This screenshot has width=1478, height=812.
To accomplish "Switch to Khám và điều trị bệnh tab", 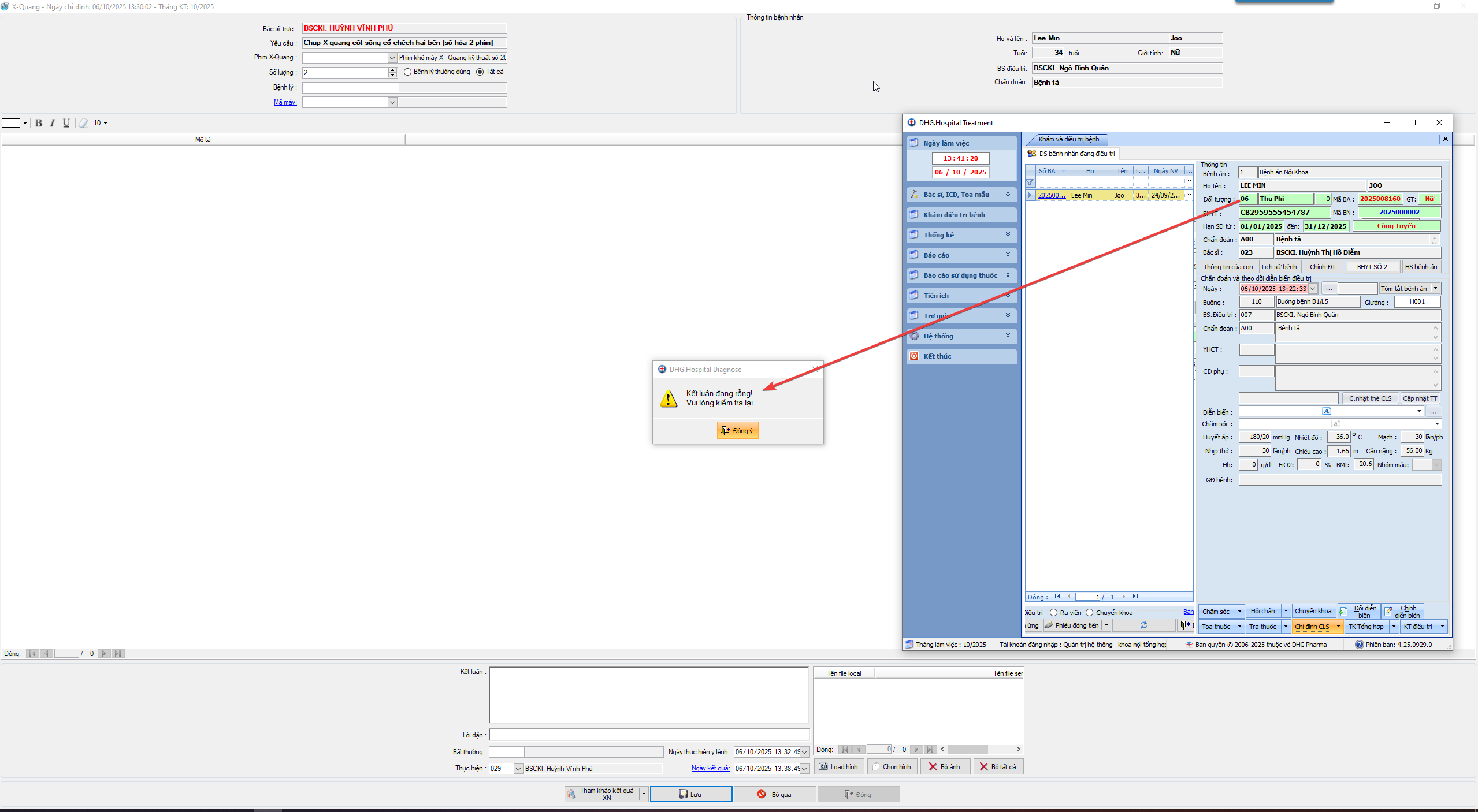I will pos(1068,139).
